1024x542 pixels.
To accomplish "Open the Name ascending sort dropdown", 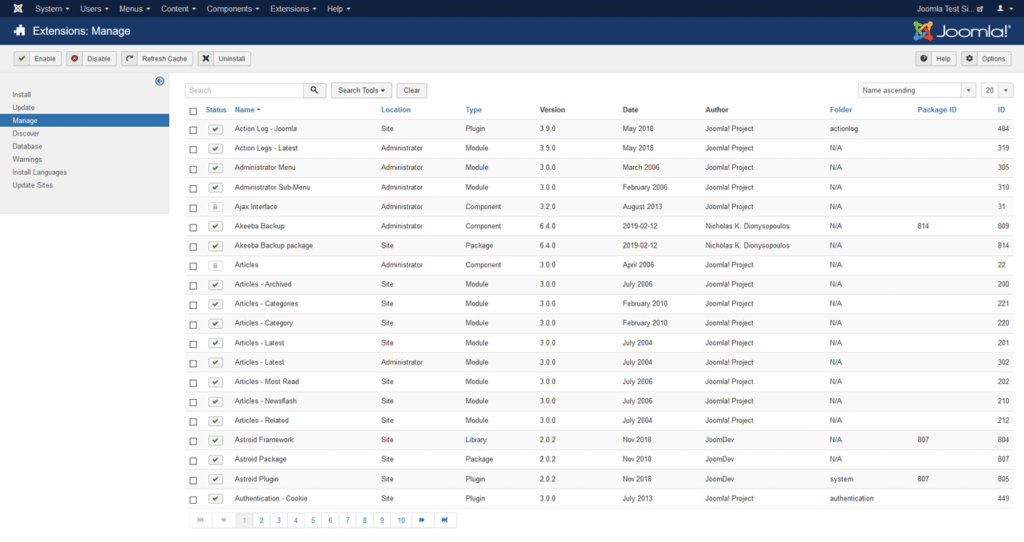I will click(916, 90).
